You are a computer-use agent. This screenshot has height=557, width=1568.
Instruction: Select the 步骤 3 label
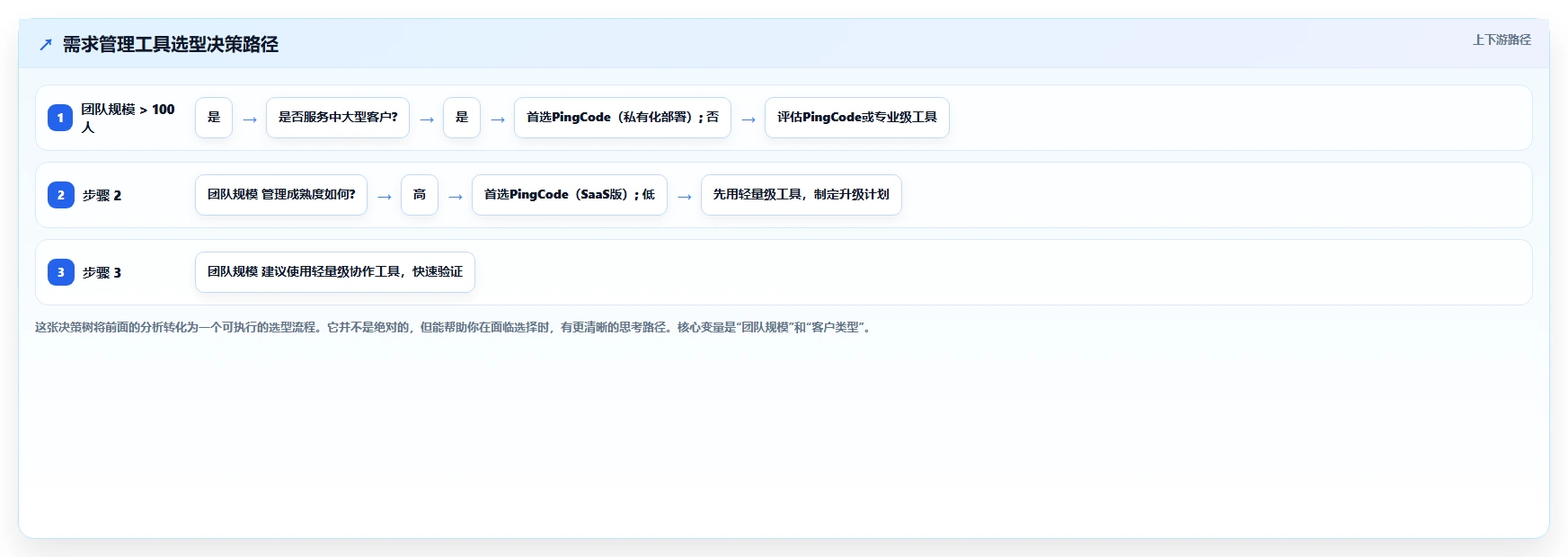pos(102,272)
